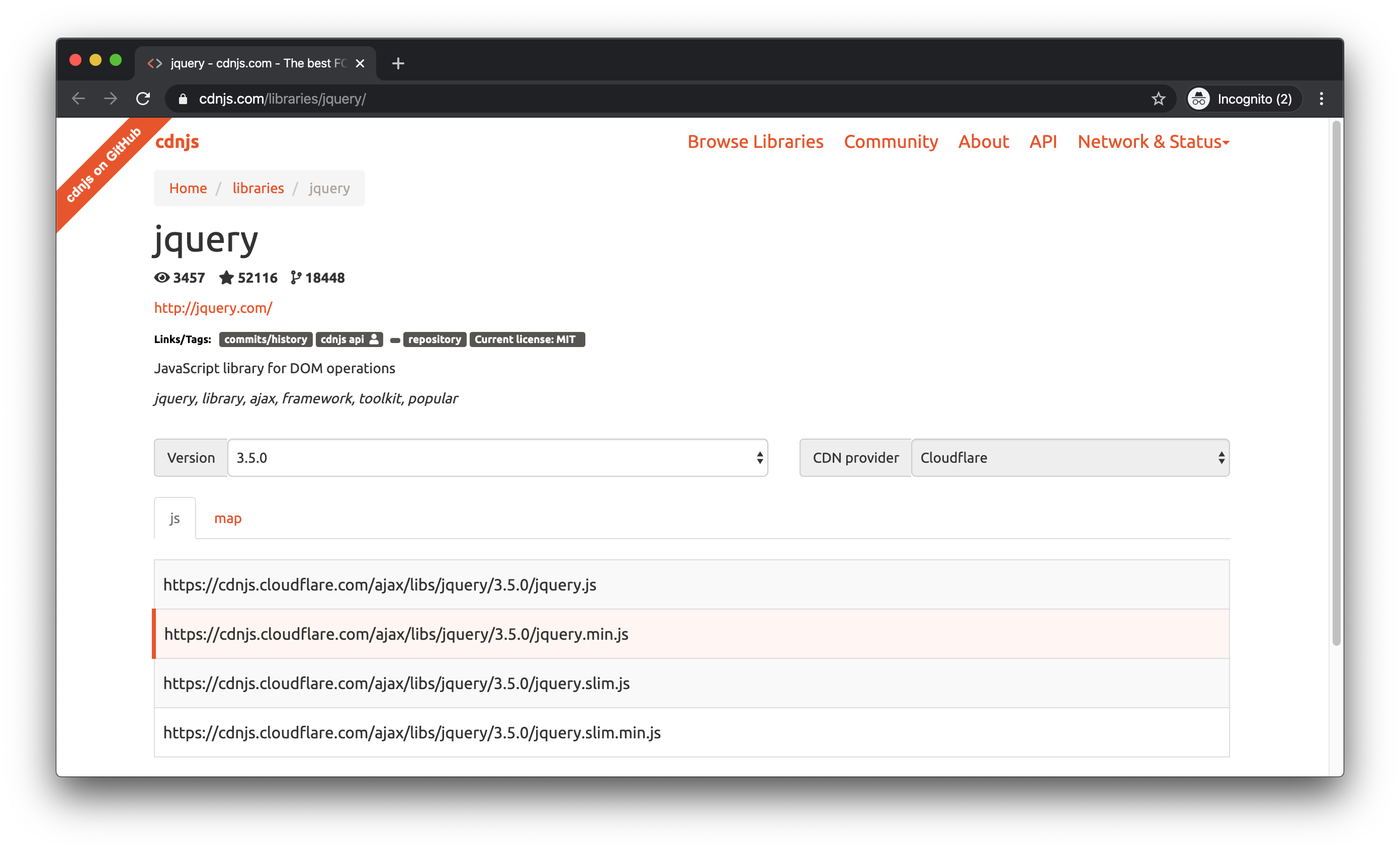Bookmark the page with the star icon
Viewport: 1400px width, 851px height.
point(1159,98)
